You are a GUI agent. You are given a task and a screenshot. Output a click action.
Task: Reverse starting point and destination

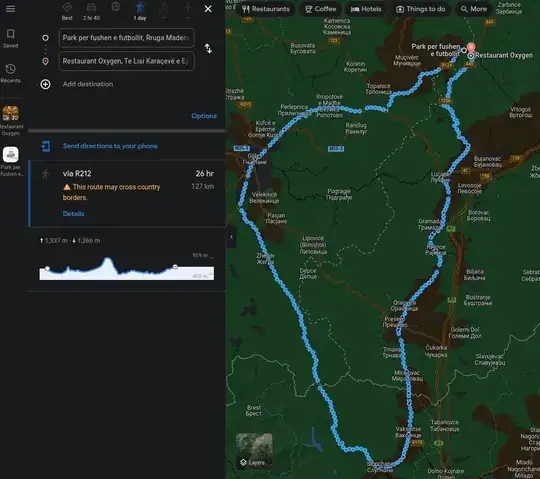point(208,48)
